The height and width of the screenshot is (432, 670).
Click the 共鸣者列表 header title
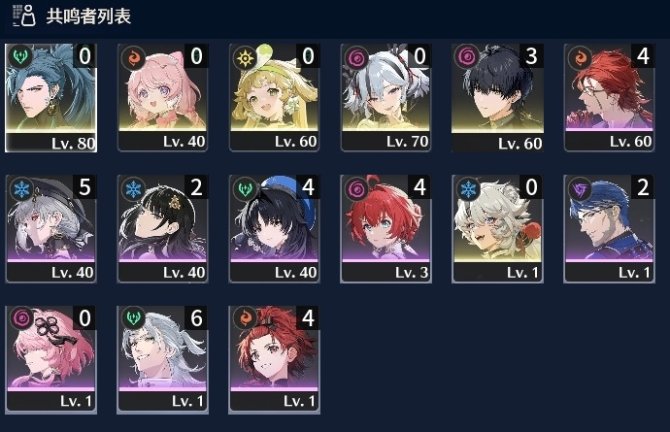click(x=88, y=16)
